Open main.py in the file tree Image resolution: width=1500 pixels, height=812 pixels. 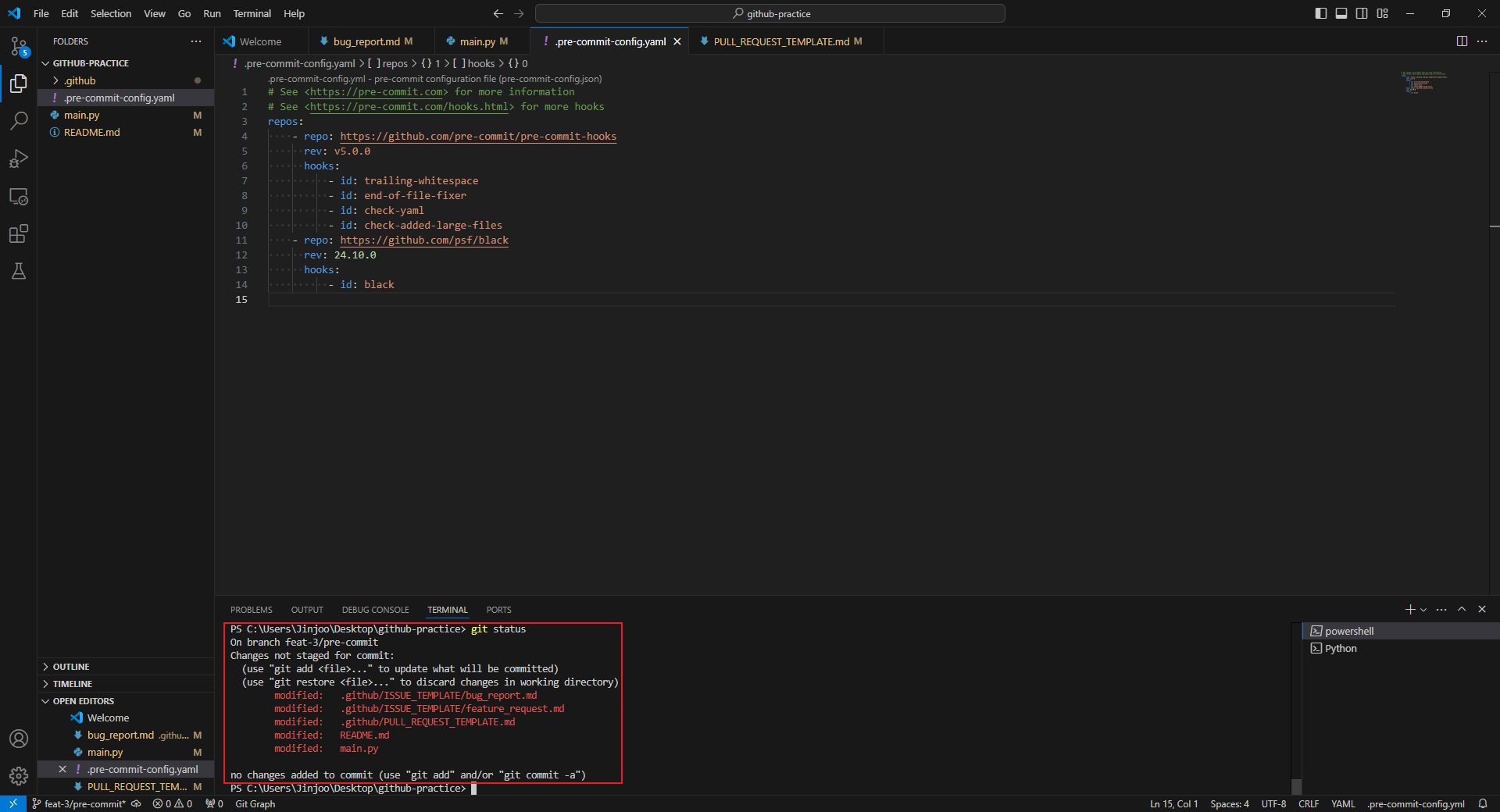[x=126, y=115]
